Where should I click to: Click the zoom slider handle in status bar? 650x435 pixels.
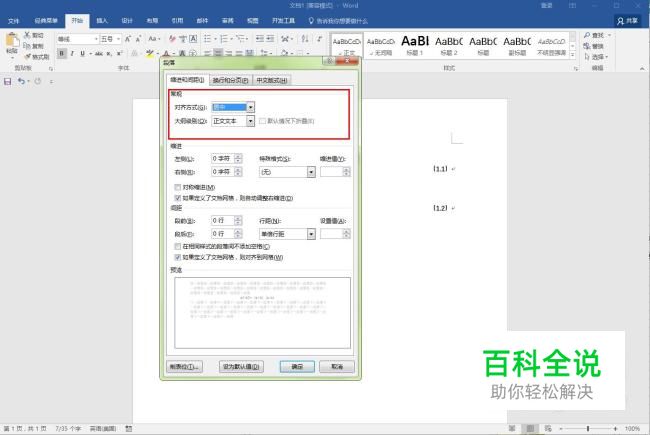click(588, 428)
